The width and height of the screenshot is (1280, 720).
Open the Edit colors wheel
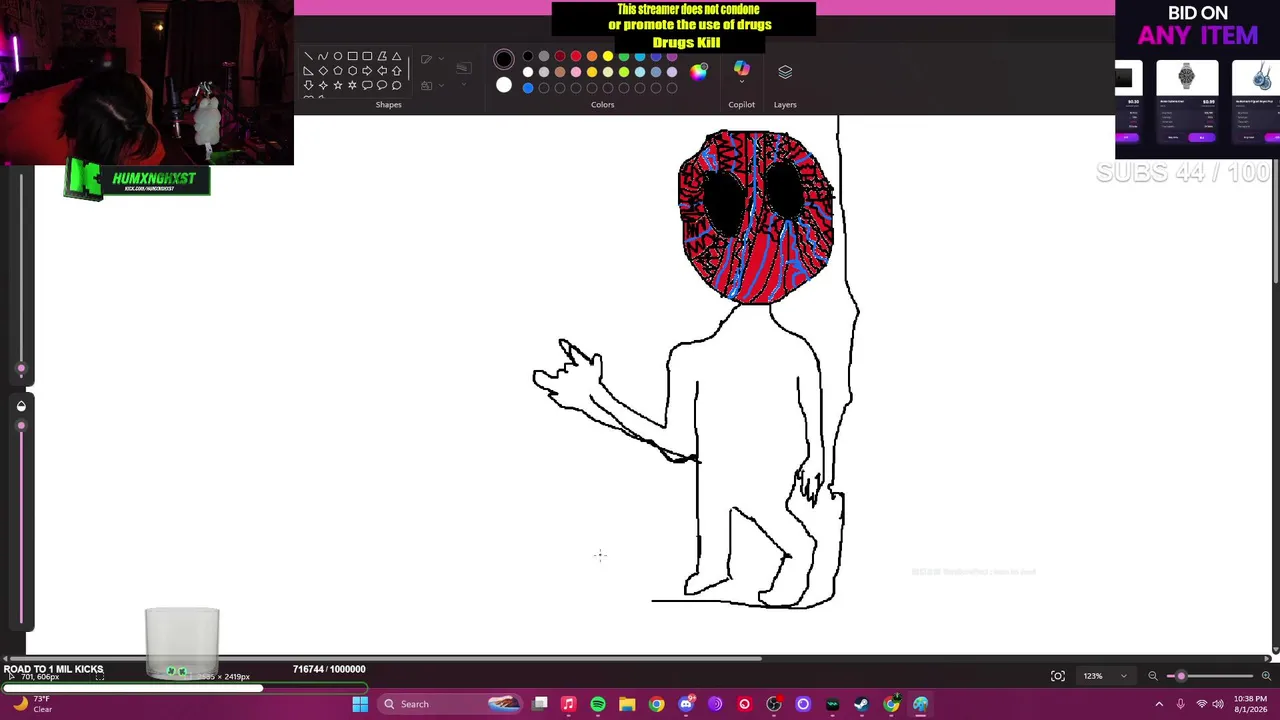pyautogui.click(x=698, y=71)
